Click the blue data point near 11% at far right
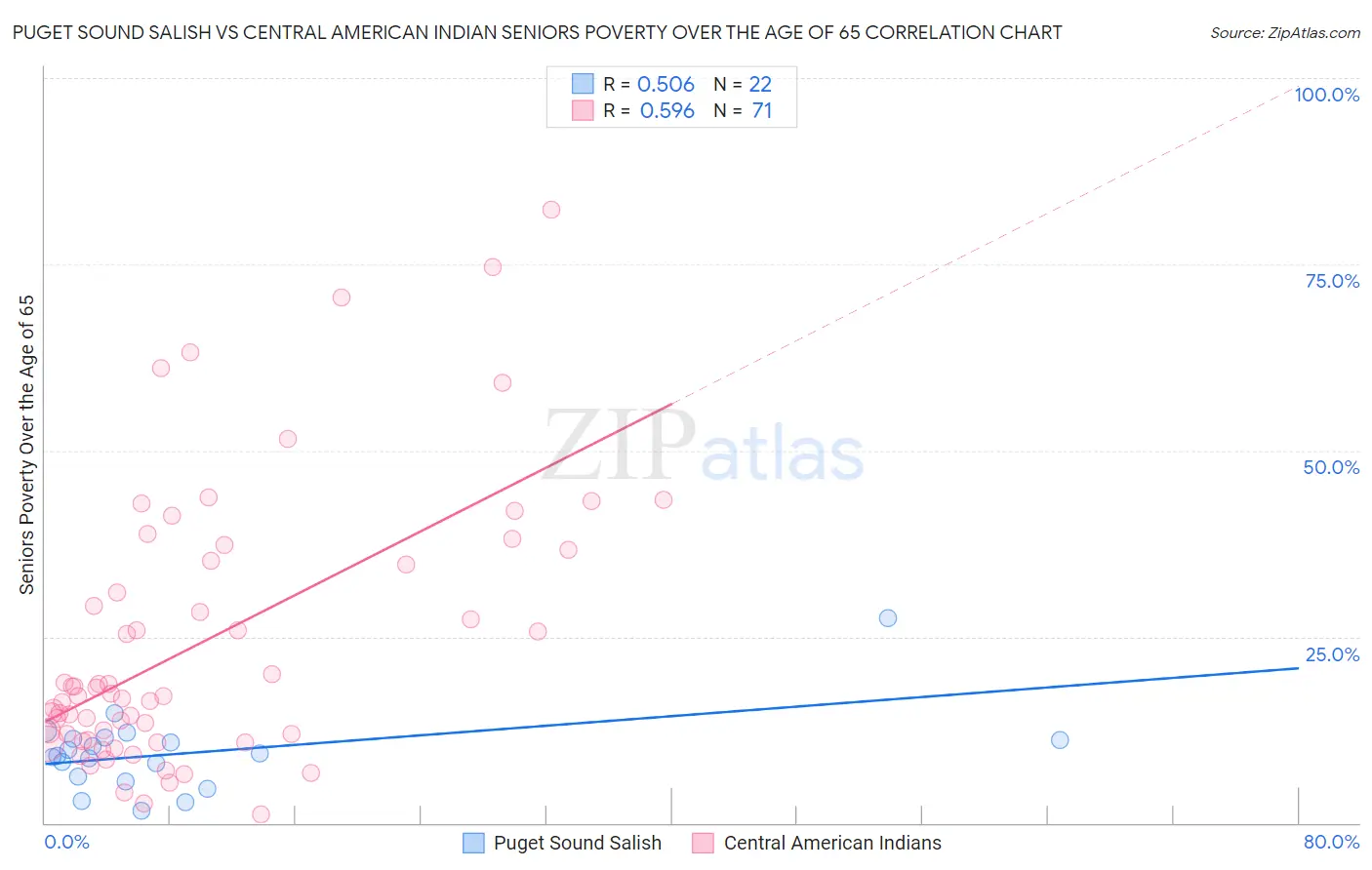The height and width of the screenshot is (870, 1372). point(1060,740)
